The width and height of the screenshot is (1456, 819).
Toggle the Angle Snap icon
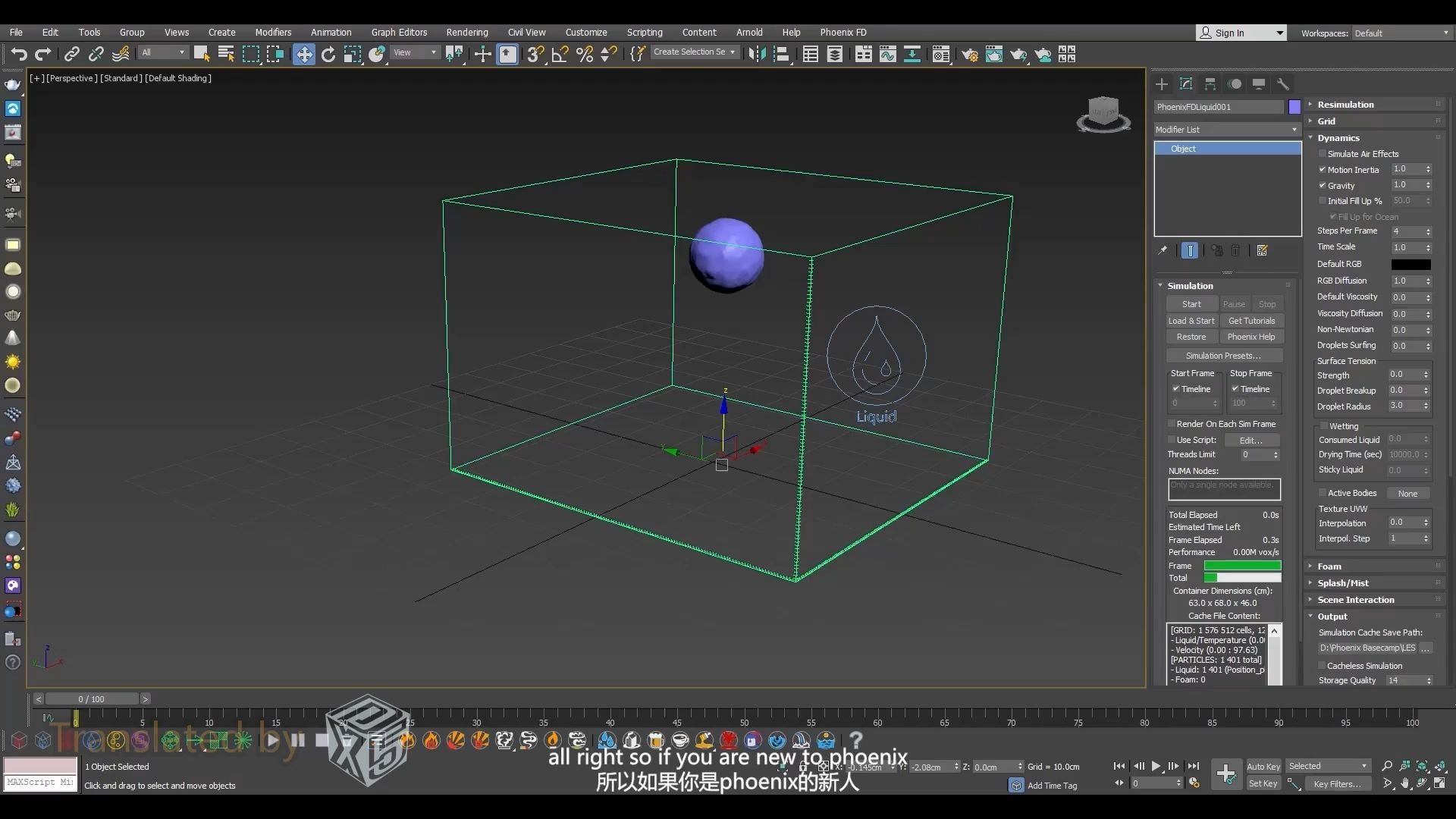click(x=560, y=54)
